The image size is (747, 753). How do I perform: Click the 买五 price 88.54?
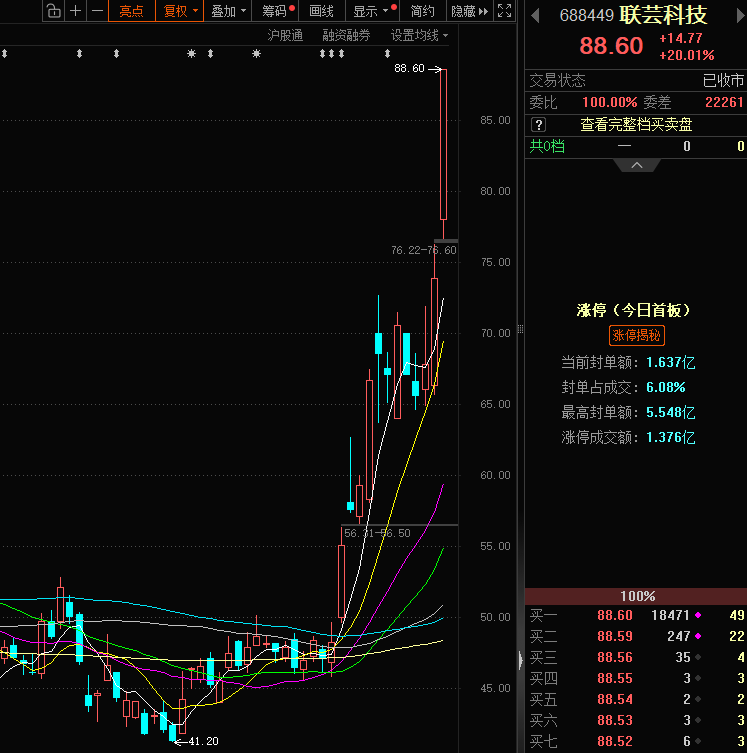tap(614, 699)
